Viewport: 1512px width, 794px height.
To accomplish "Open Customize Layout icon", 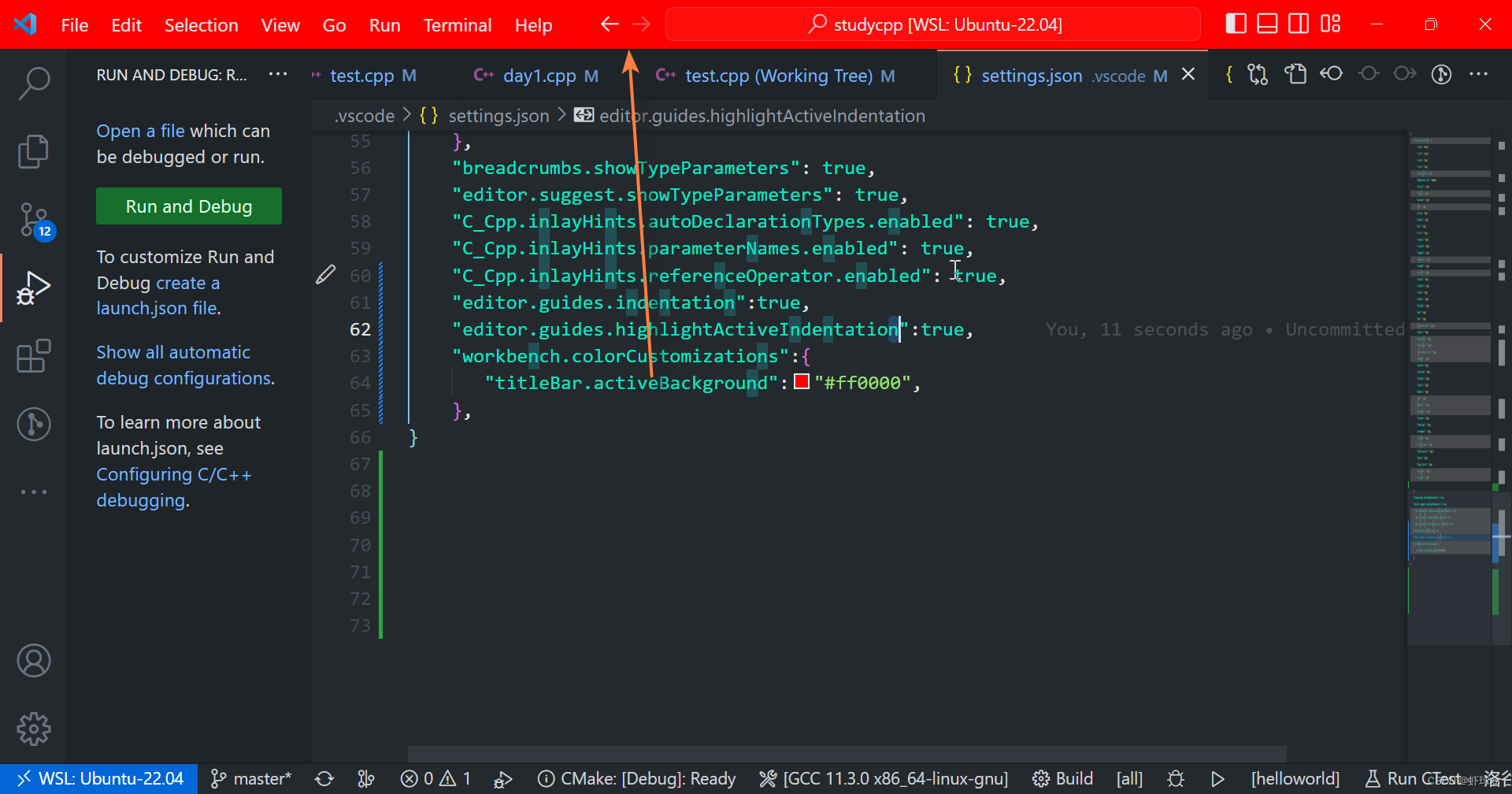I will pos(1330,24).
